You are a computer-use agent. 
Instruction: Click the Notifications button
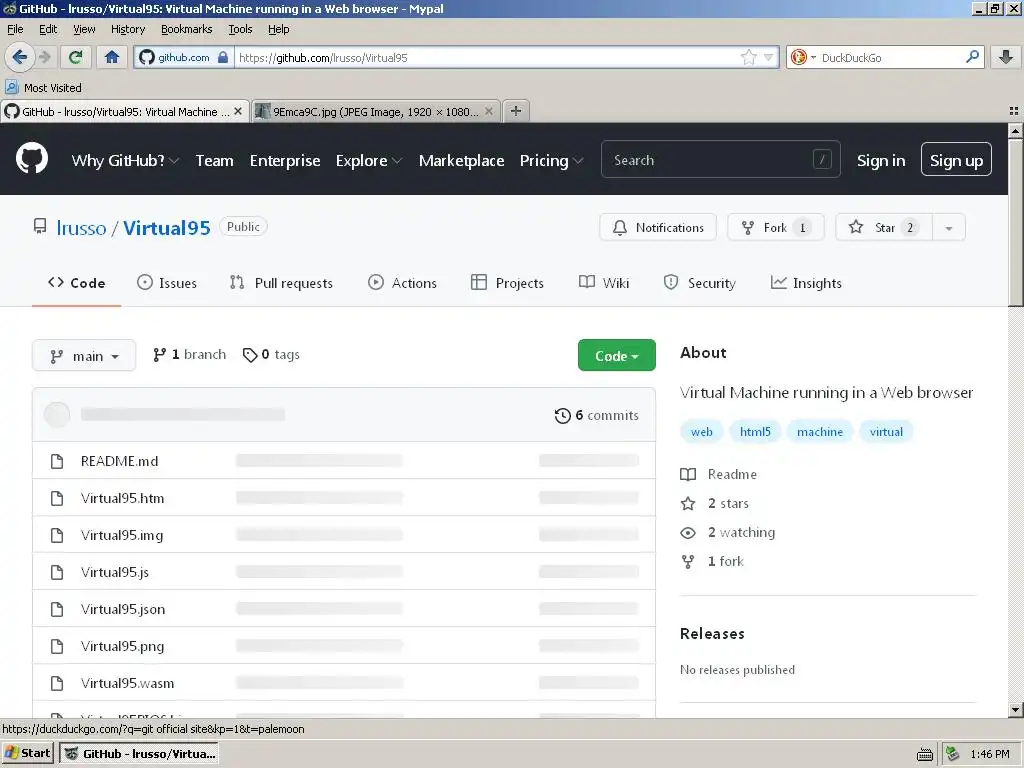tap(658, 228)
